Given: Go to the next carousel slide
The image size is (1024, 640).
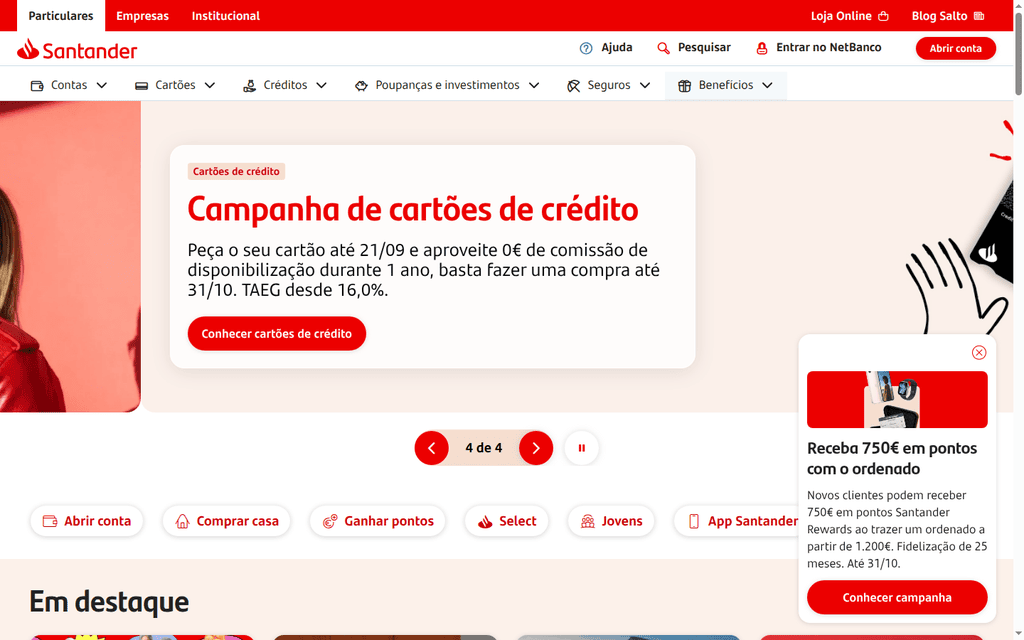Looking at the screenshot, I should [536, 448].
